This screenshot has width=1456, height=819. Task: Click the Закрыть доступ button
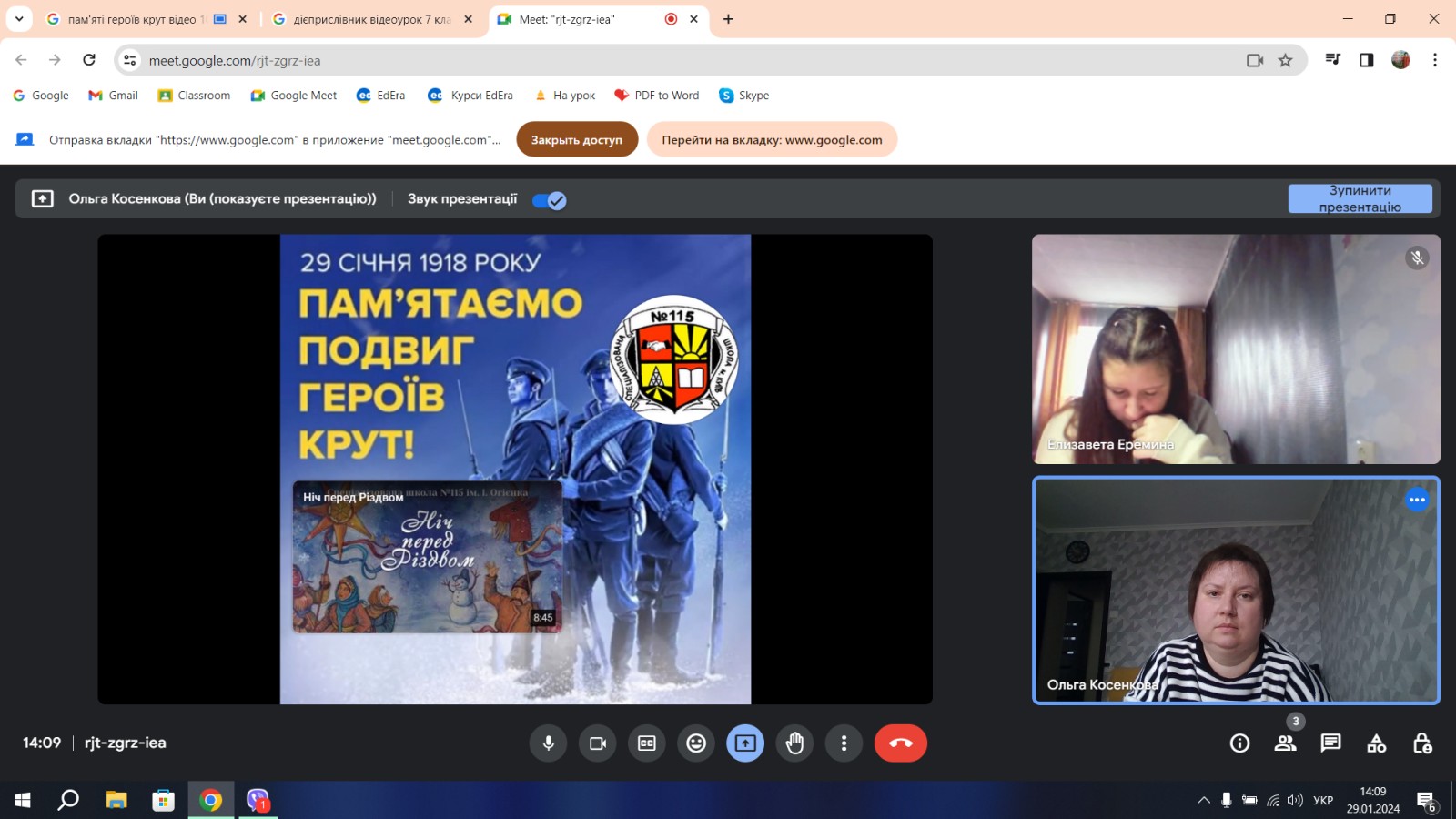click(577, 140)
